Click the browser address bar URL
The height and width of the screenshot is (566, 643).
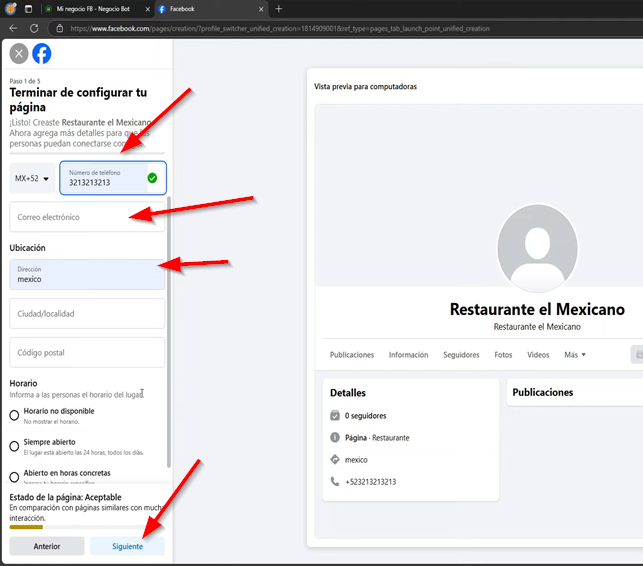coord(280,29)
